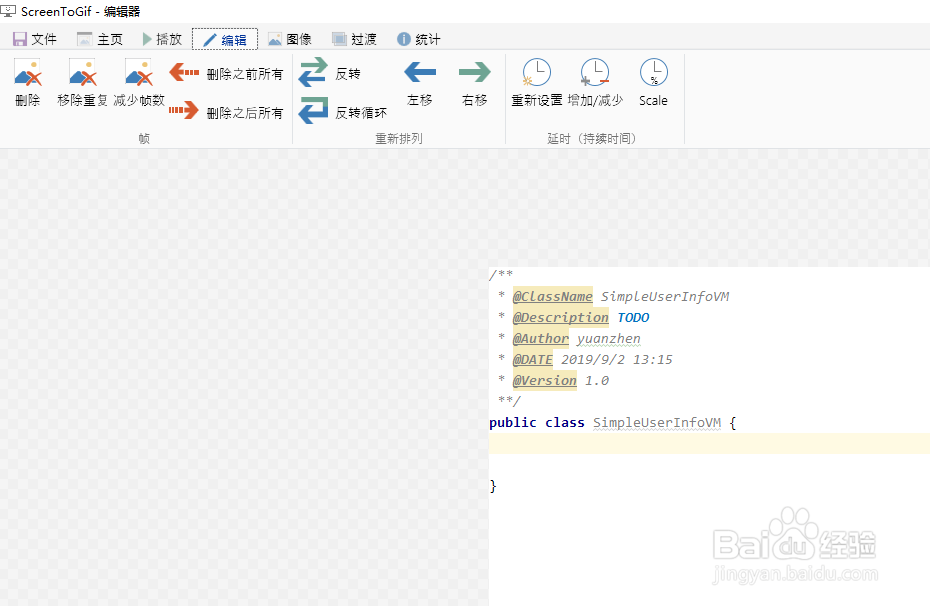Click 删除之后所有 to delete following frames

(x=222, y=111)
